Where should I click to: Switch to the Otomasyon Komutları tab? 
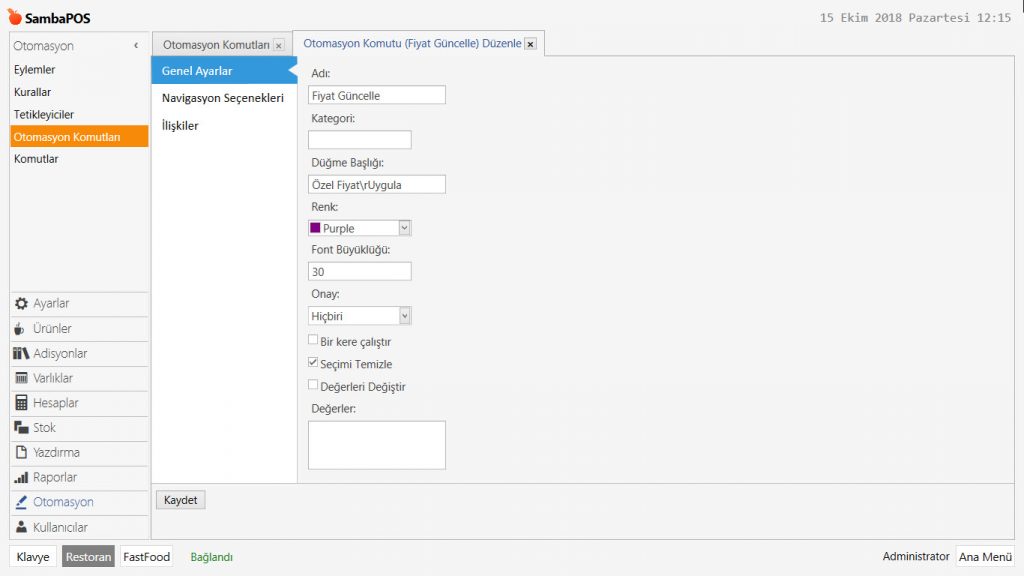pyautogui.click(x=215, y=45)
